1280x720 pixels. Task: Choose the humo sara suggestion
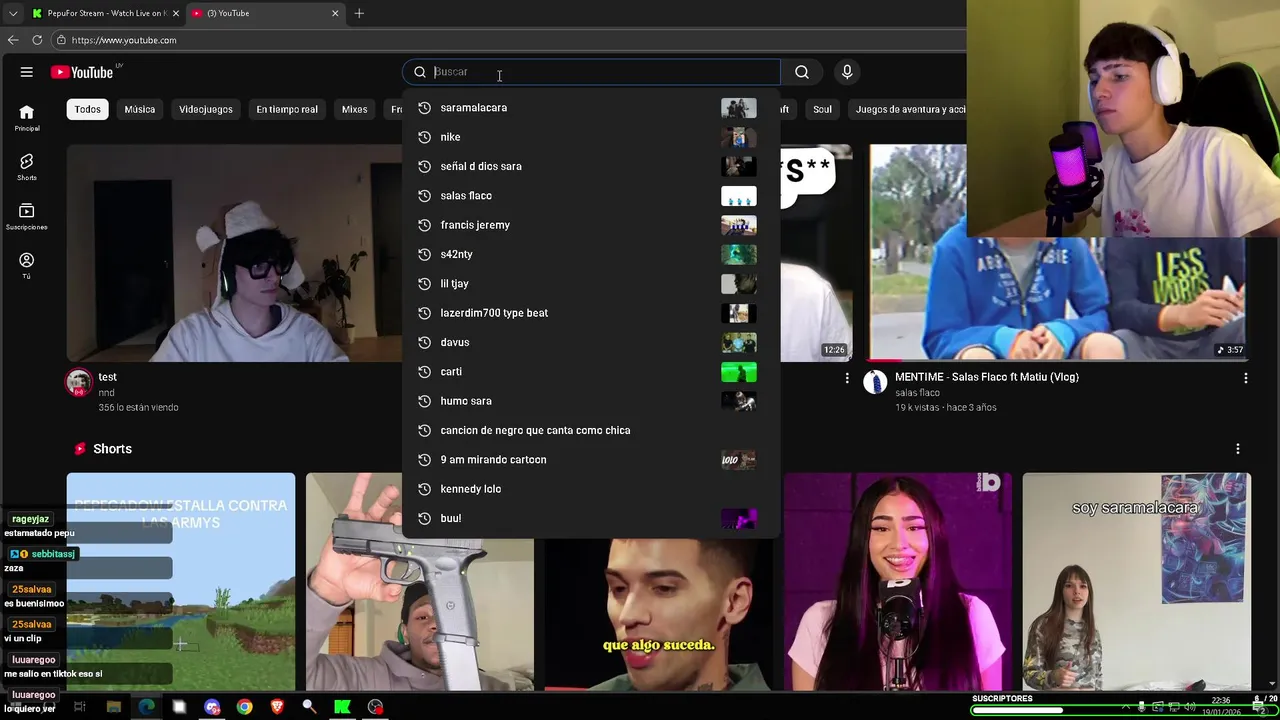coord(591,401)
